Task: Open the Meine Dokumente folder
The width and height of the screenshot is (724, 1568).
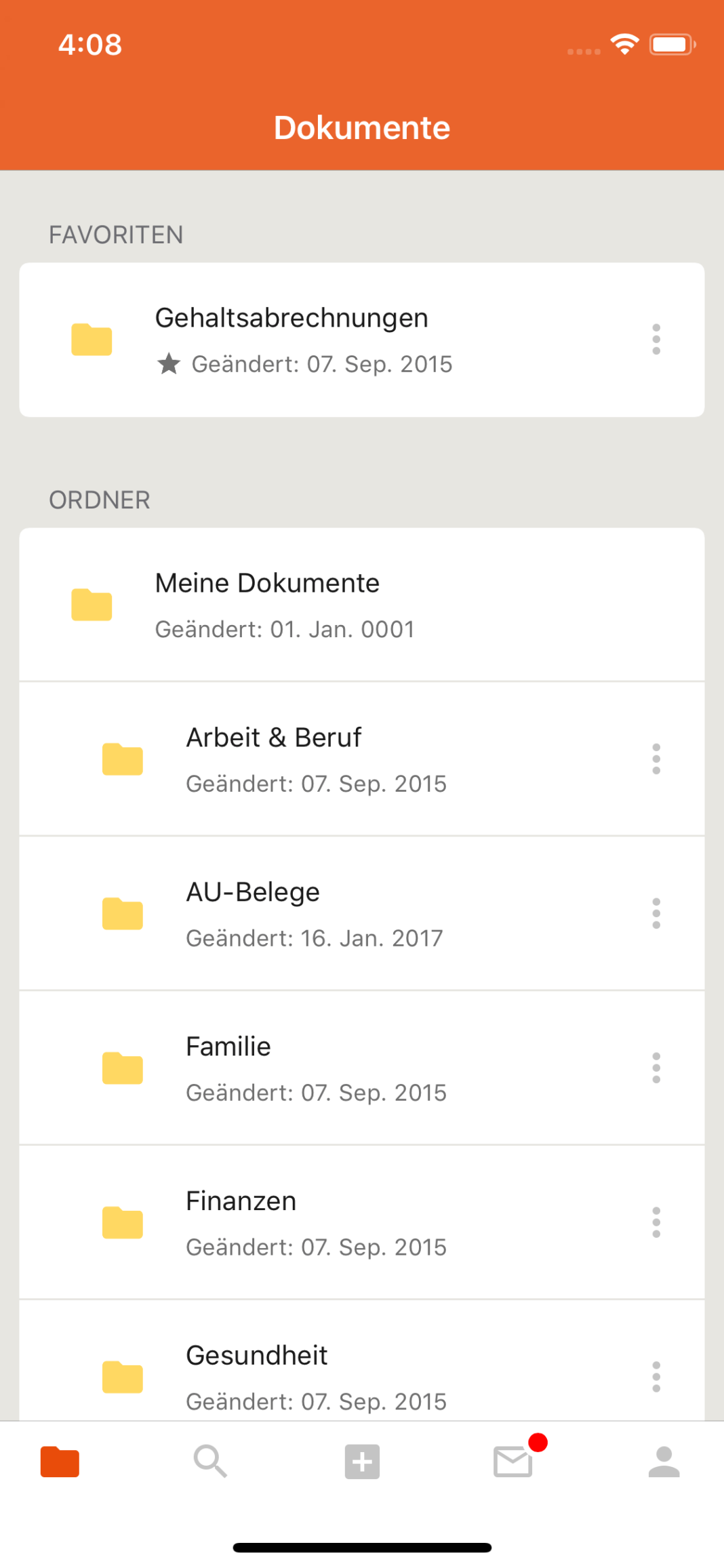Action: coord(267,584)
